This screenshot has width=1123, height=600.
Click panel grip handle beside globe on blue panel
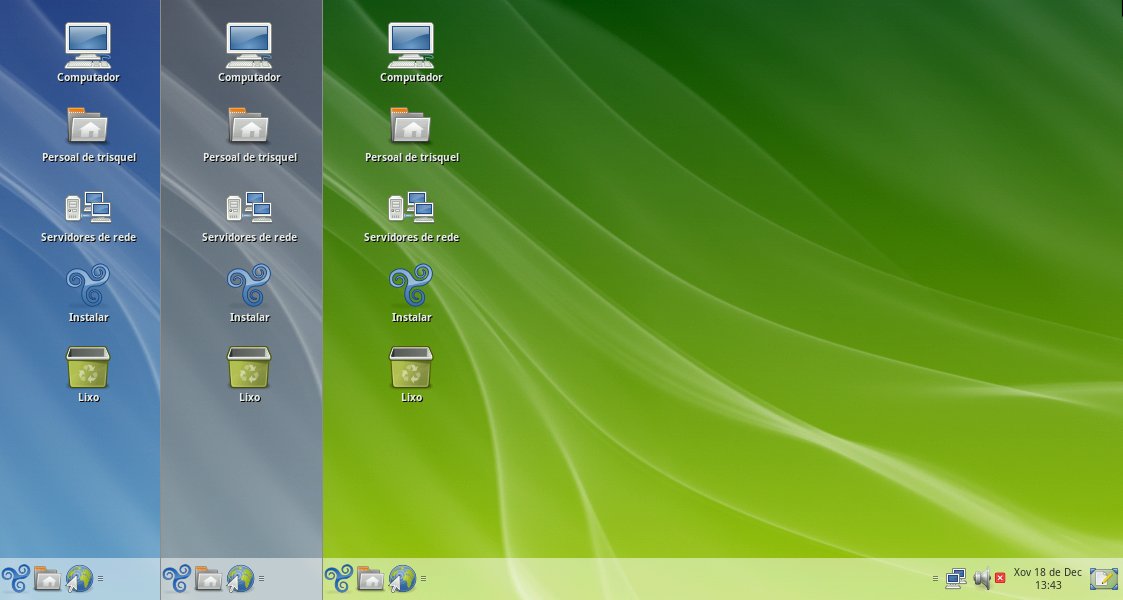pos(100,579)
